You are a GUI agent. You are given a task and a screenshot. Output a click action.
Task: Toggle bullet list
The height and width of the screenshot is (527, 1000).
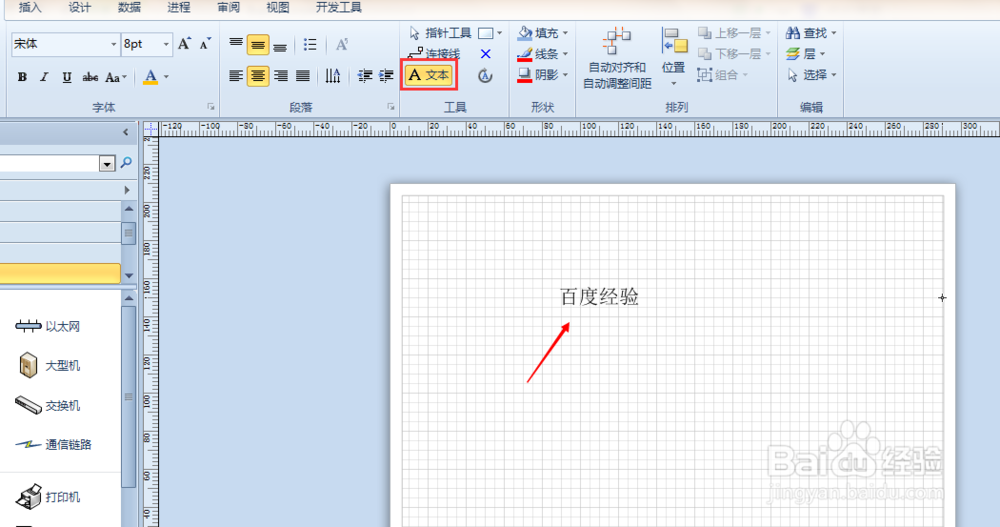[x=310, y=45]
